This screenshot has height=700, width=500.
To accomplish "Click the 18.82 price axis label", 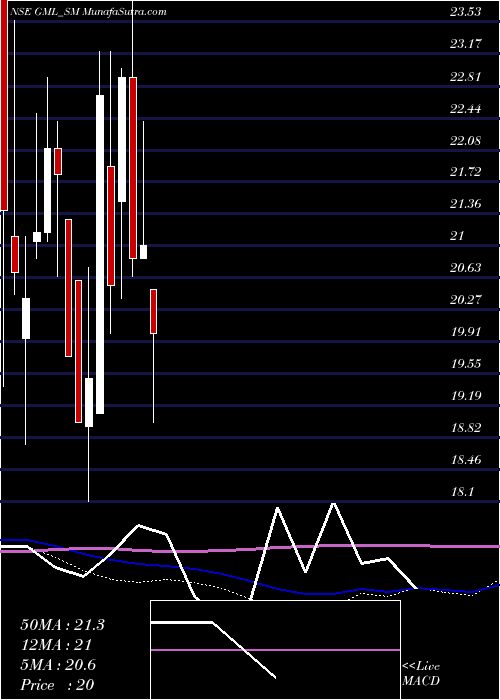I will 466,428.
